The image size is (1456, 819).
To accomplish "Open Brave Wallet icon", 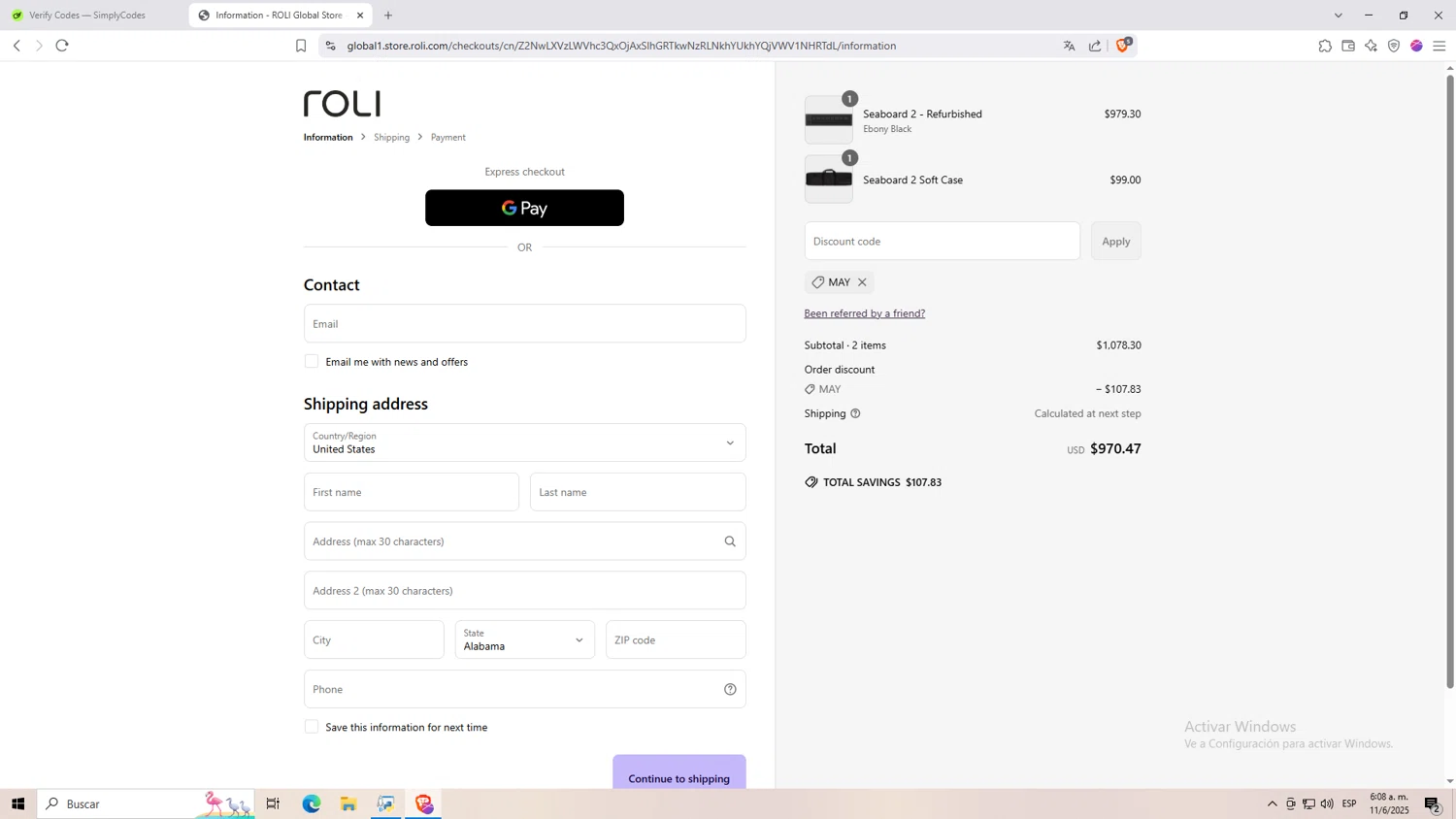I will 1348,46.
